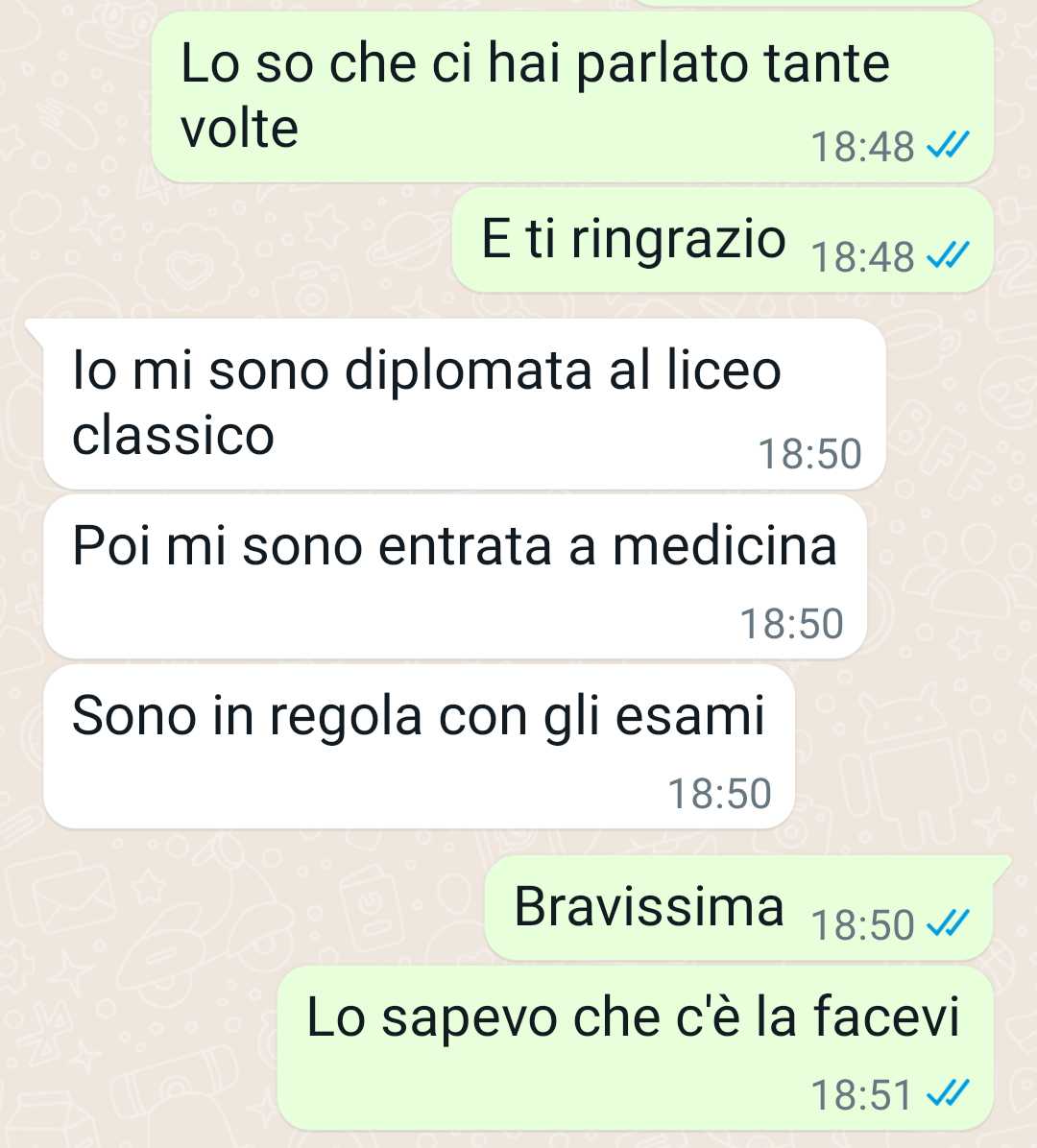Tap the bubble "Poi mi sono entrata a medicina"
The width and height of the screenshot is (1037, 1148).
(455, 576)
